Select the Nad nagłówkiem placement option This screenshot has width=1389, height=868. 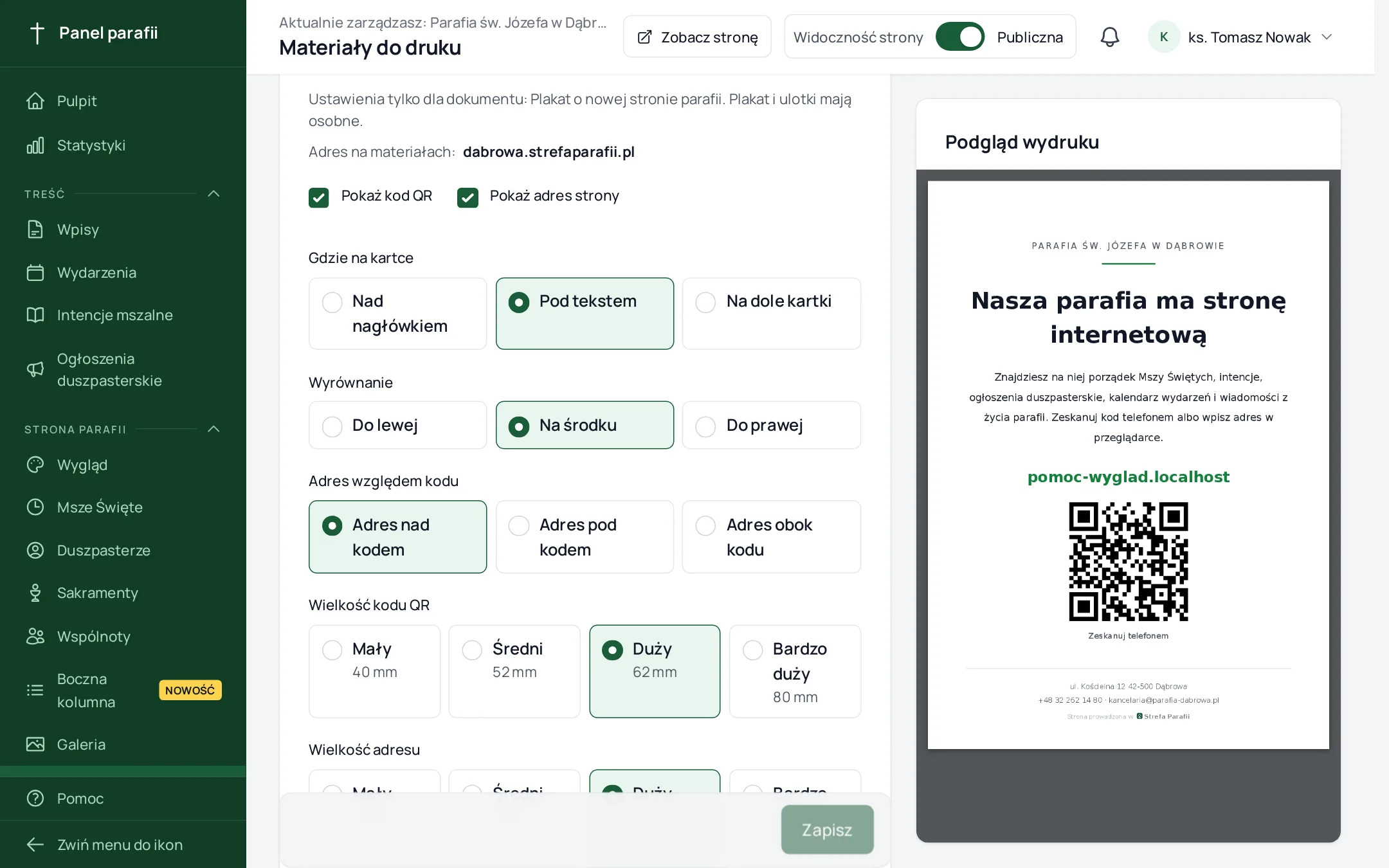click(398, 314)
